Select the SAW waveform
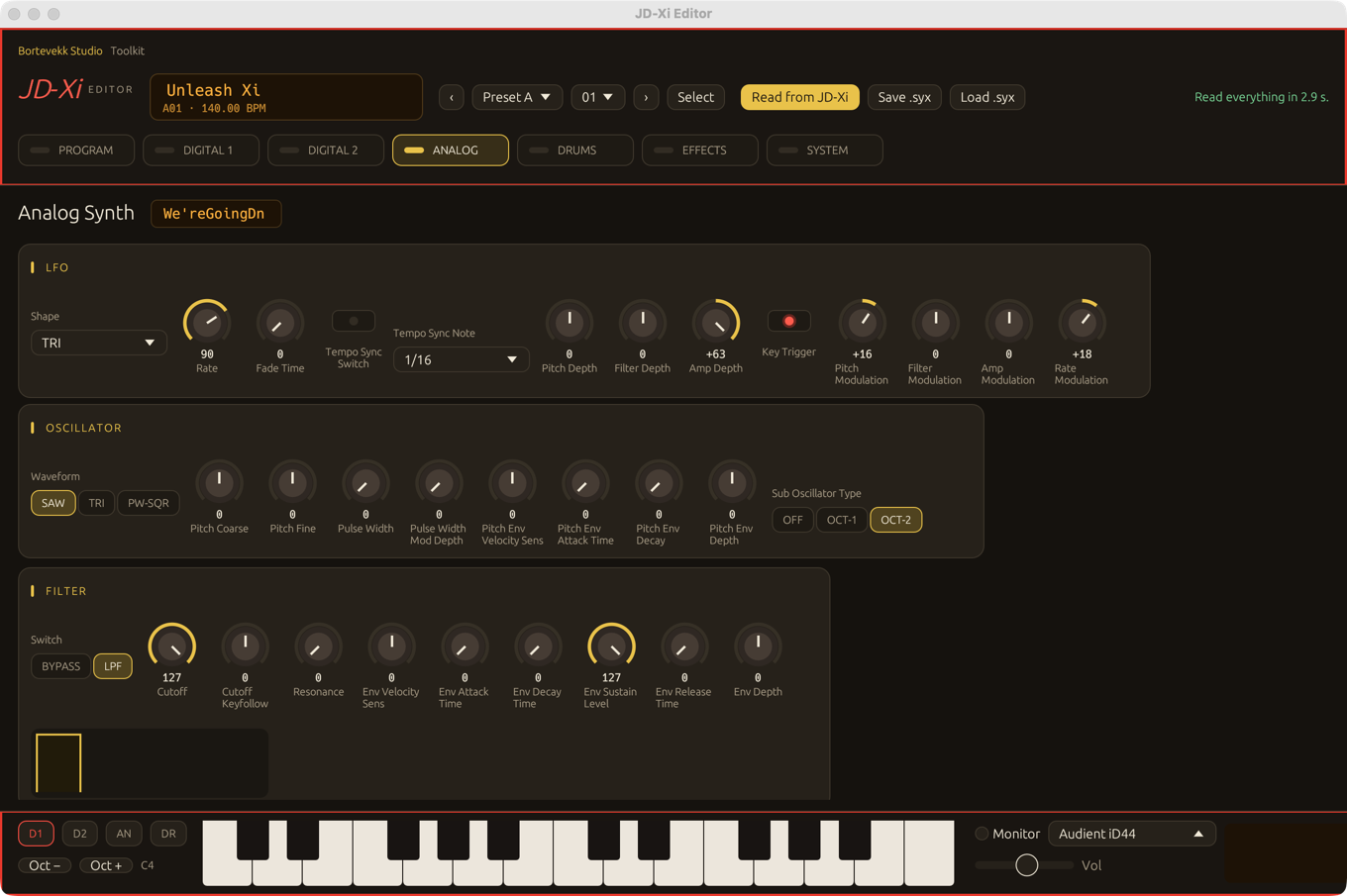Viewport: 1347px width, 896px height. point(53,503)
